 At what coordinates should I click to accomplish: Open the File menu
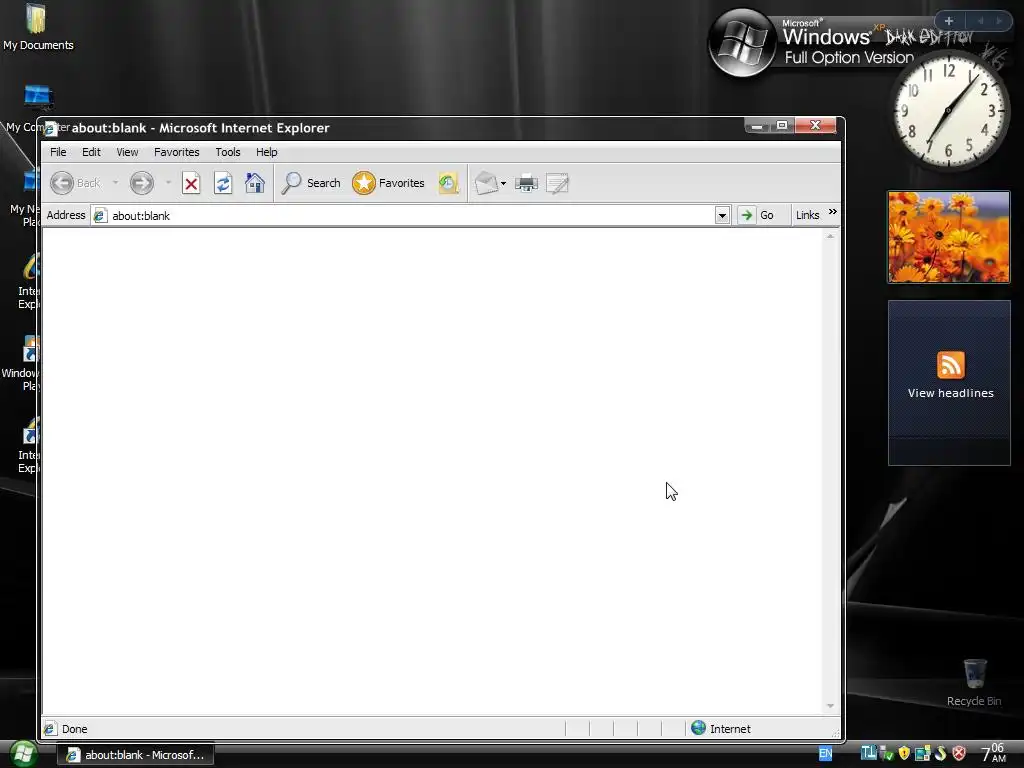[58, 152]
